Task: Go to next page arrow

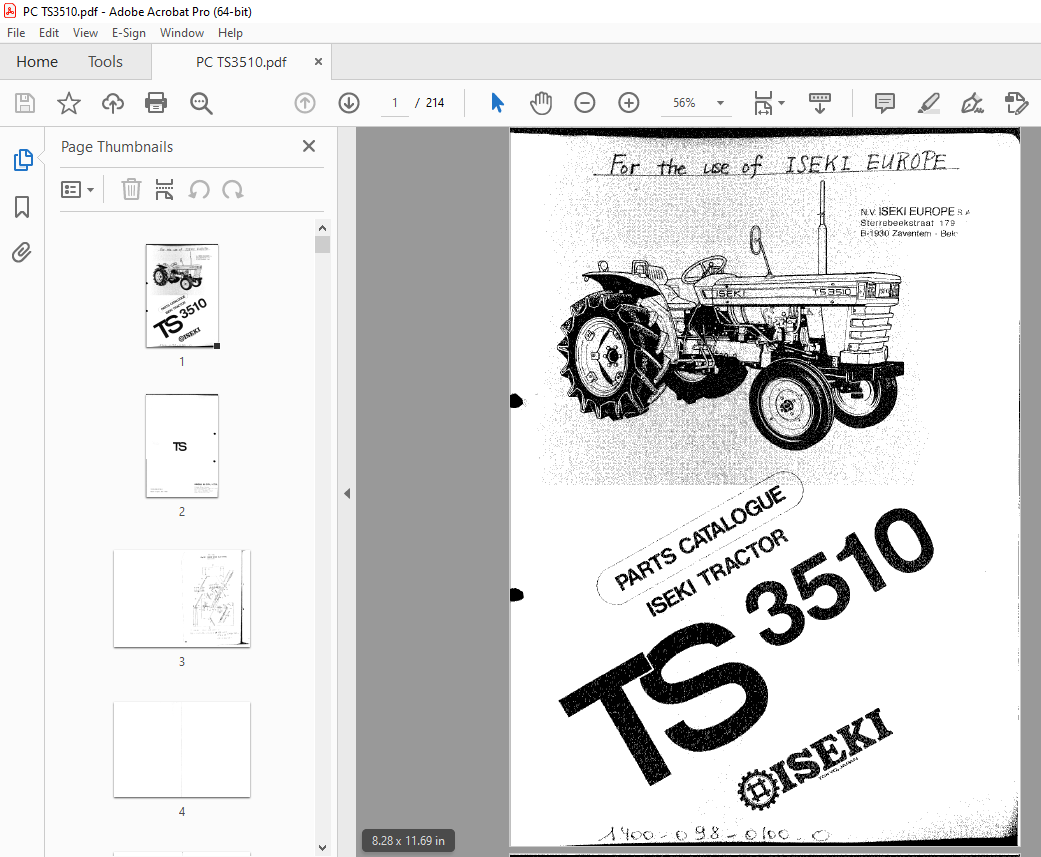Action: (349, 103)
